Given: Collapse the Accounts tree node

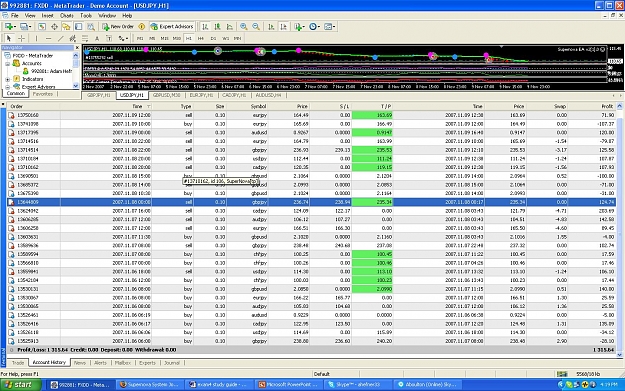Looking at the screenshot, I should click(8, 63).
